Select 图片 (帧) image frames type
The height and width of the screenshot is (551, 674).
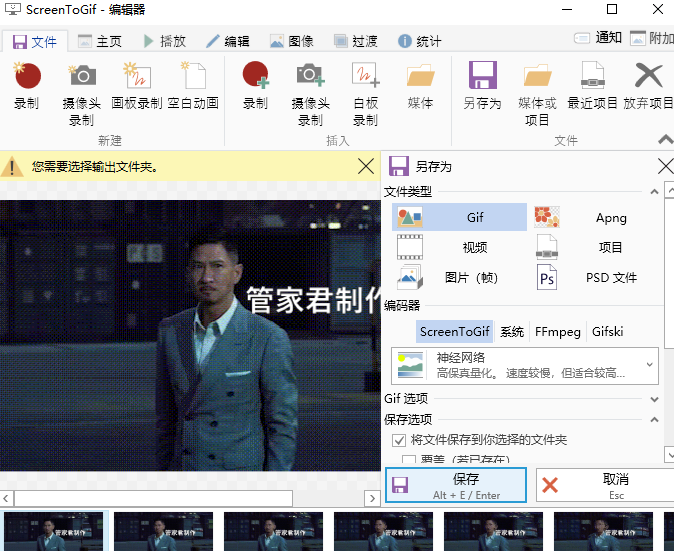[x=459, y=277]
